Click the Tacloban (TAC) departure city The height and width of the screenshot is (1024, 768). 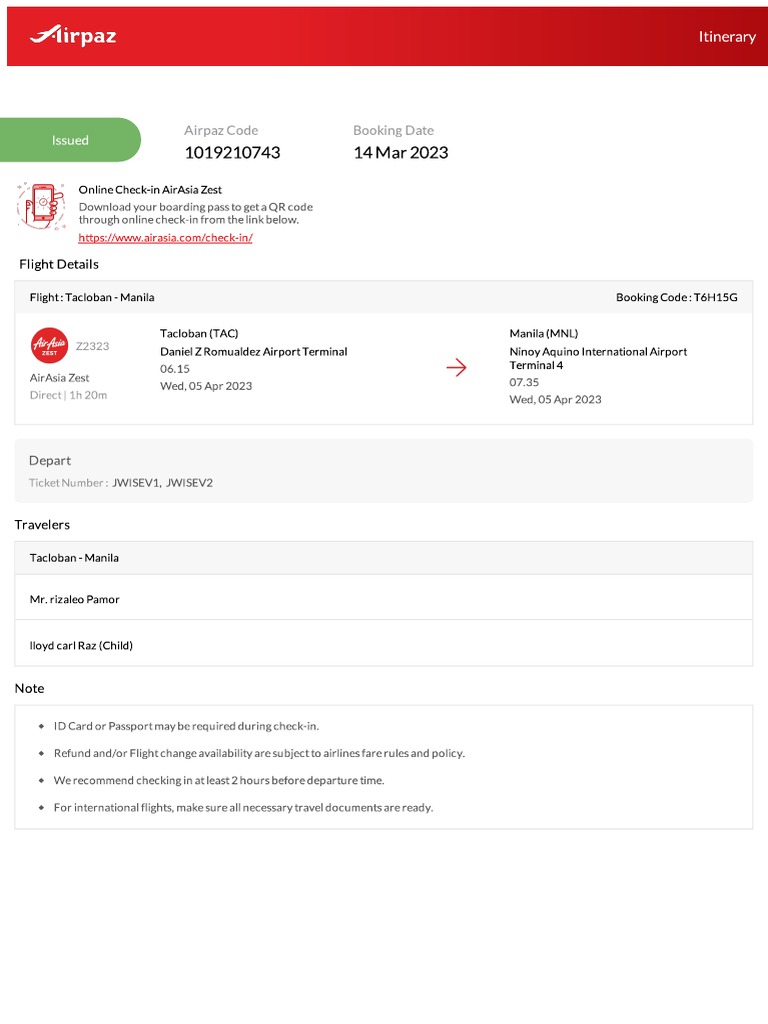199,334
